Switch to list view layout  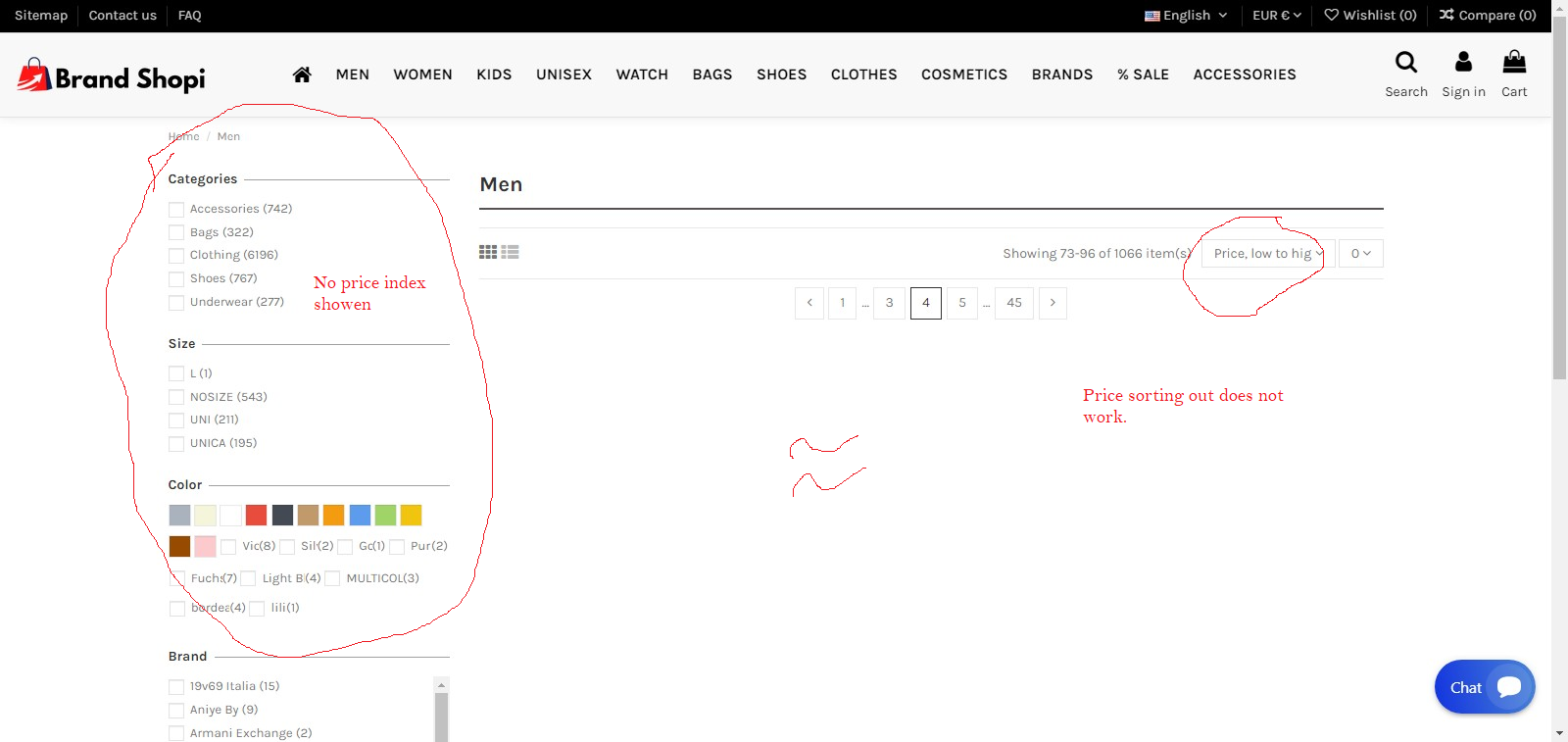pyautogui.click(x=510, y=252)
